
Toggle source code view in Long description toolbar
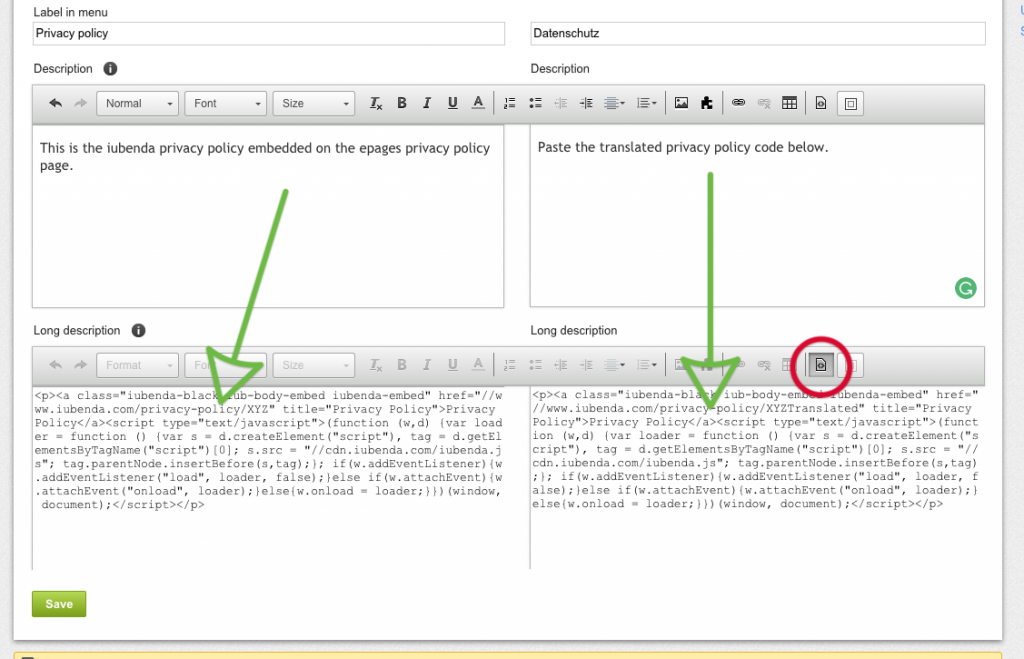pyautogui.click(x=820, y=365)
